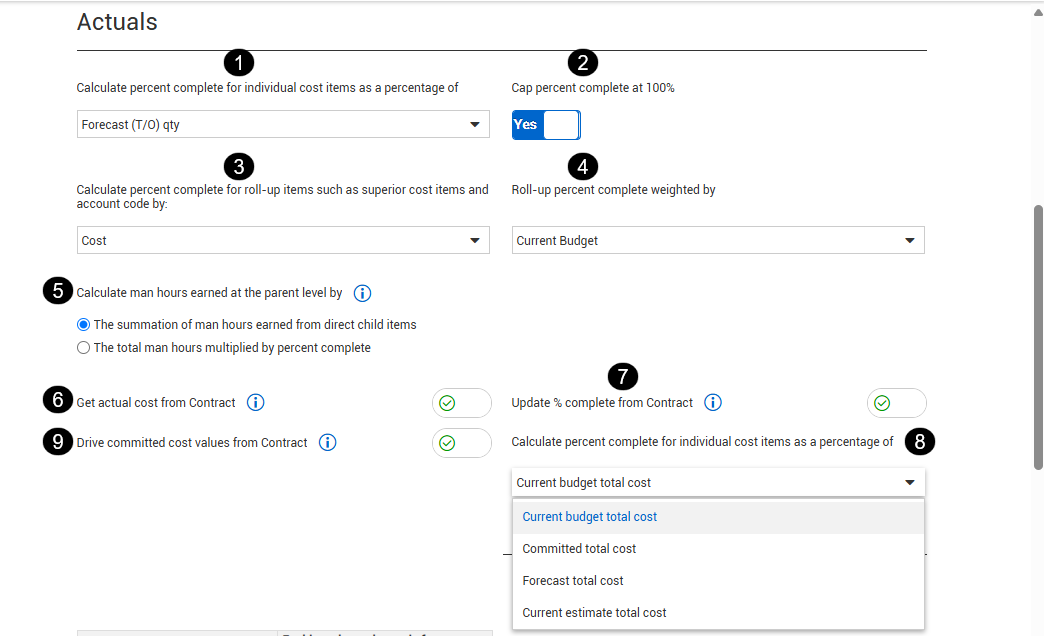Choose Forecast total cost from list
1044x636 pixels.
click(573, 581)
